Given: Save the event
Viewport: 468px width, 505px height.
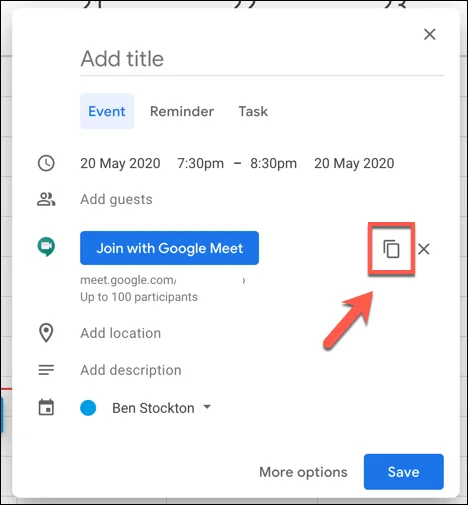Looking at the screenshot, I should tap(404, 472).
